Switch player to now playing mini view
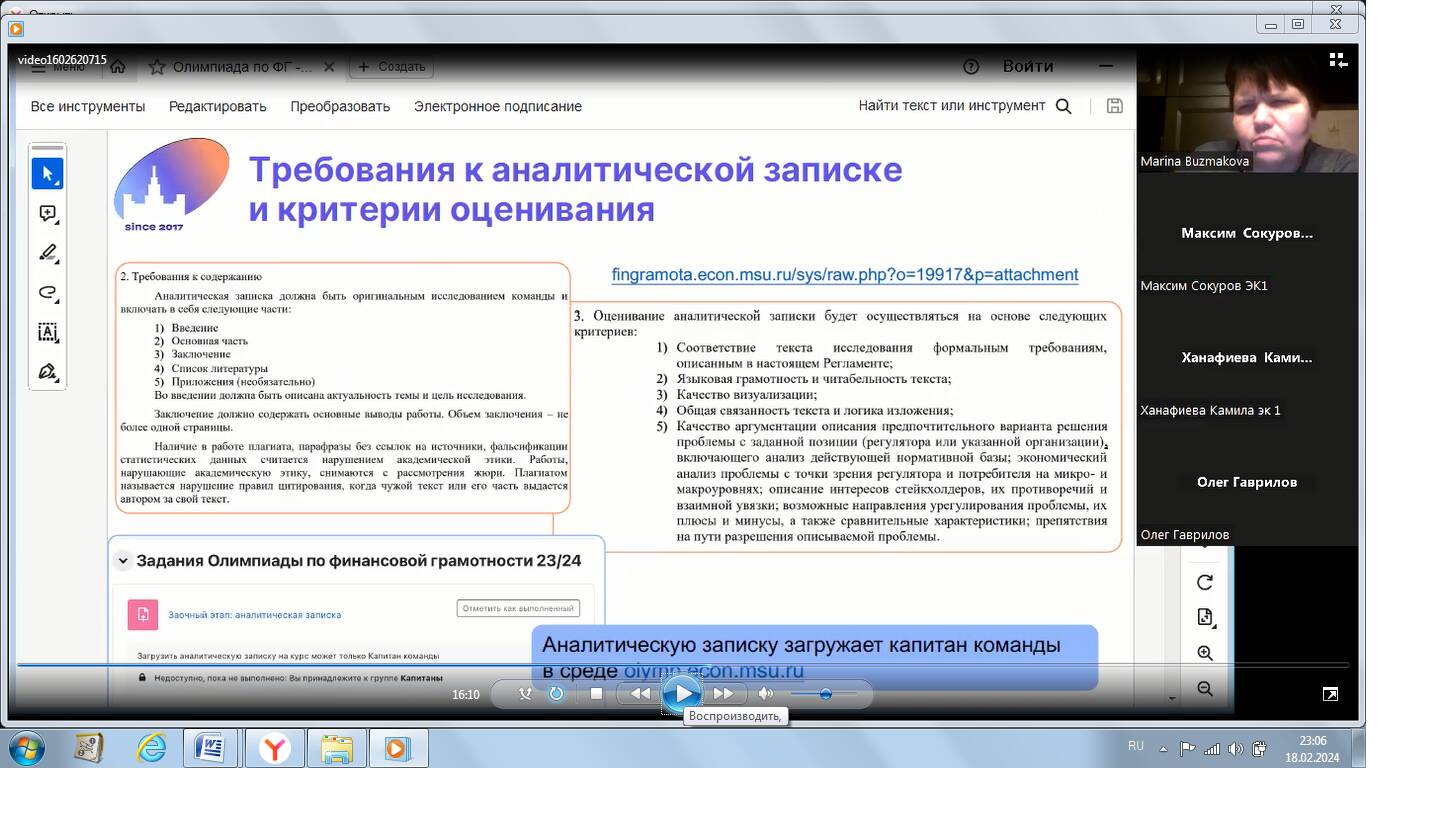Viewport: 1446px width, 832px height. tap(1330, 694)
